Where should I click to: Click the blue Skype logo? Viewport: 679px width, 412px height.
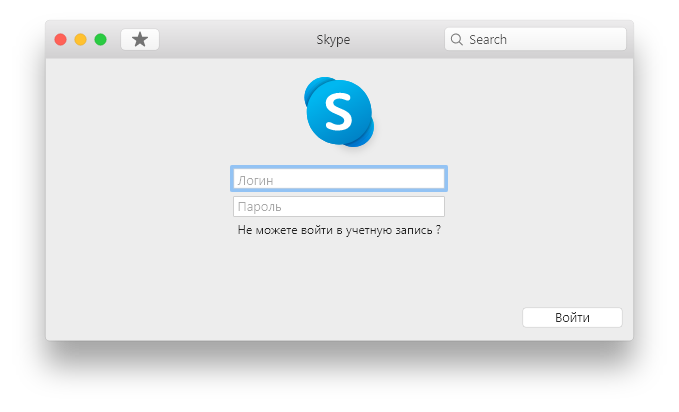coord(339,111)
